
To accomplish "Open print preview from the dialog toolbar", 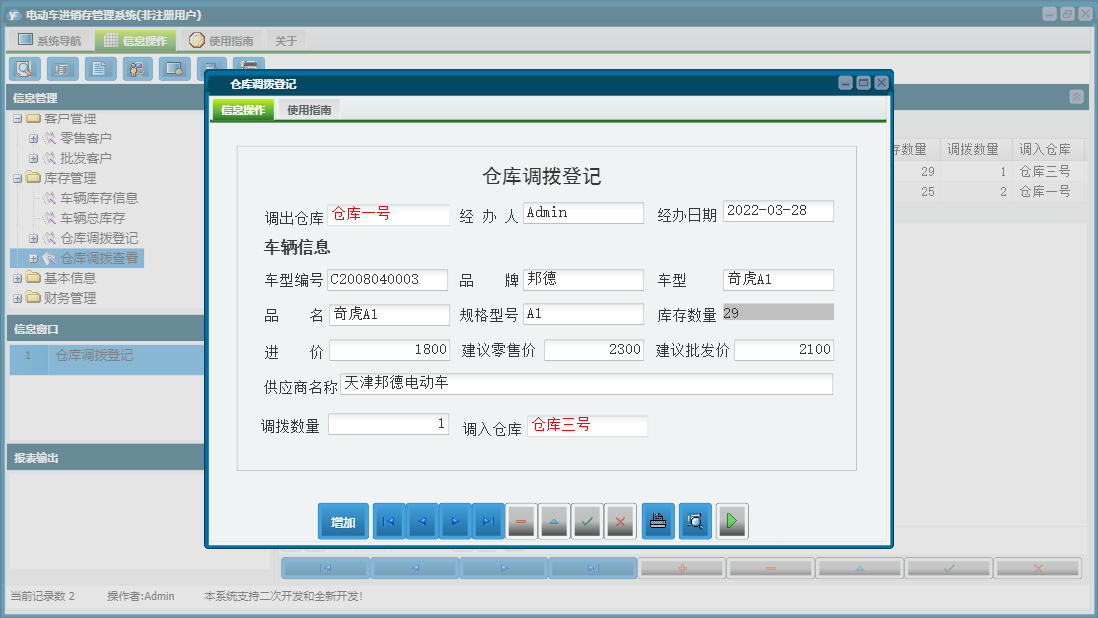I will (x=695, y=521).
